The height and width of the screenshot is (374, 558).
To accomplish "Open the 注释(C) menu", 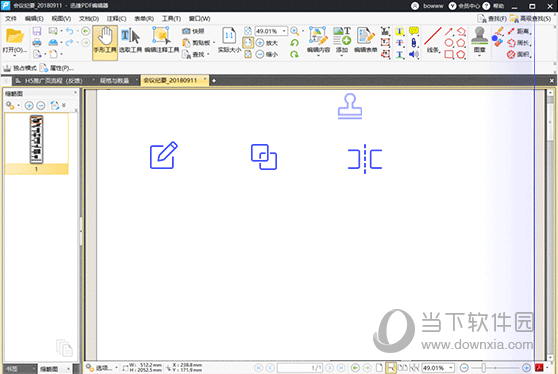I will (x=116, y=19).
